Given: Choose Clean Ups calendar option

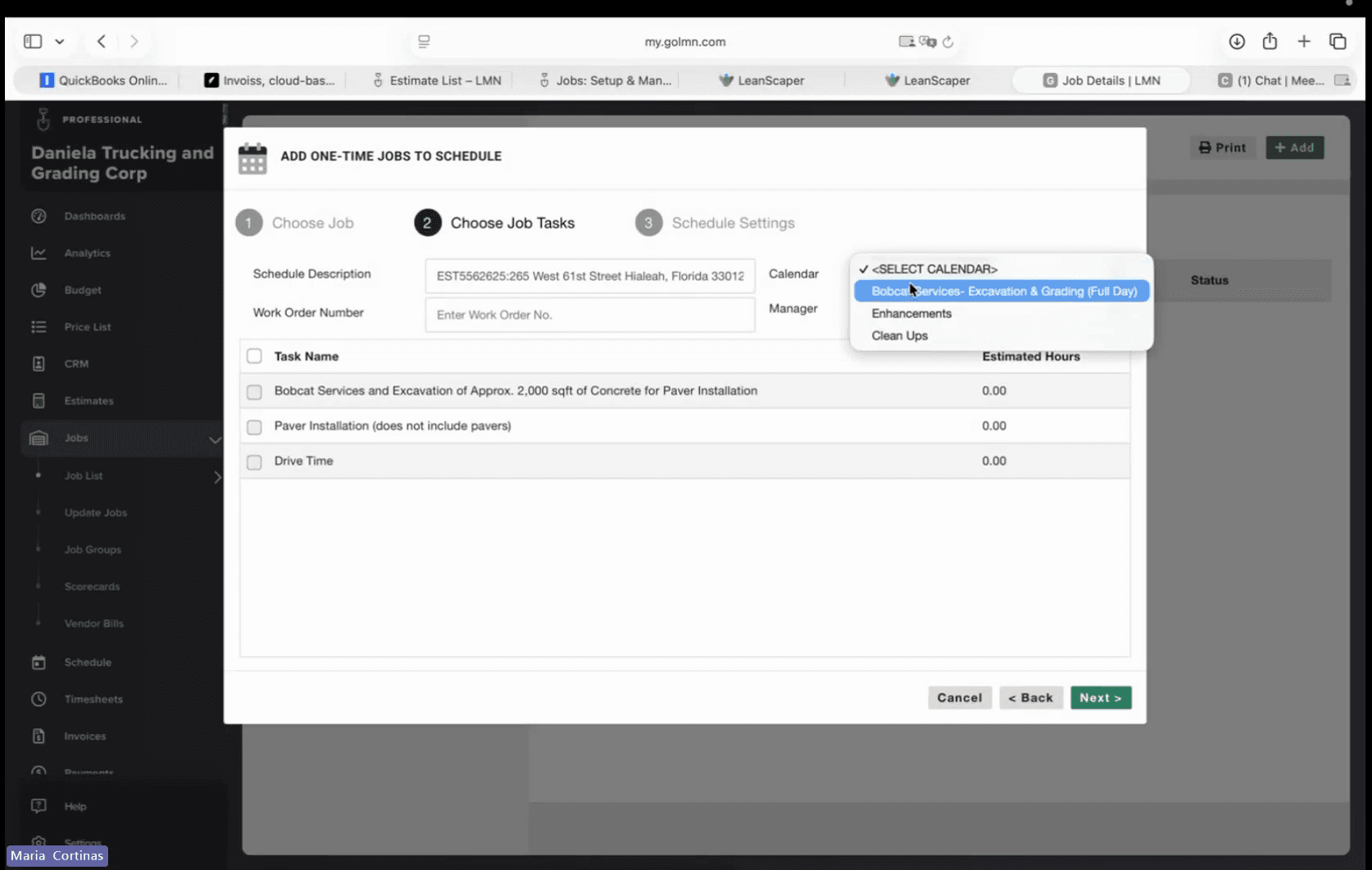Looking at the screenshot, I should click(x=1002, y=335).
